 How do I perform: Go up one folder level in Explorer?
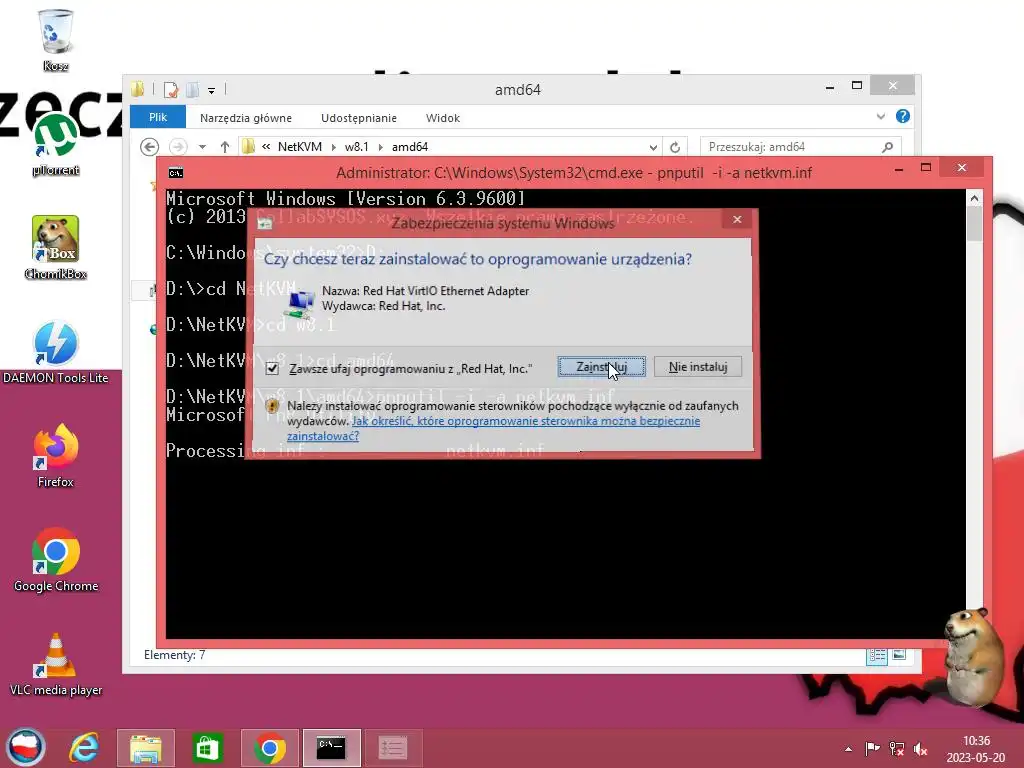coord(225,147)
